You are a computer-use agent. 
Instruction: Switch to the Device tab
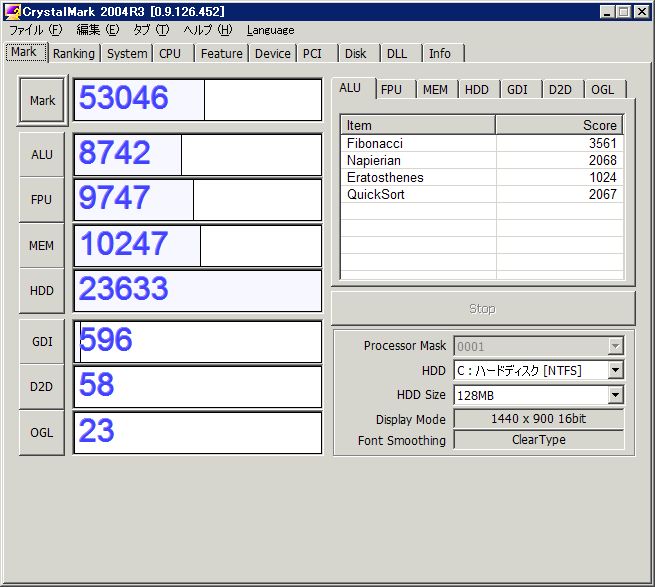tap(272, 53)
